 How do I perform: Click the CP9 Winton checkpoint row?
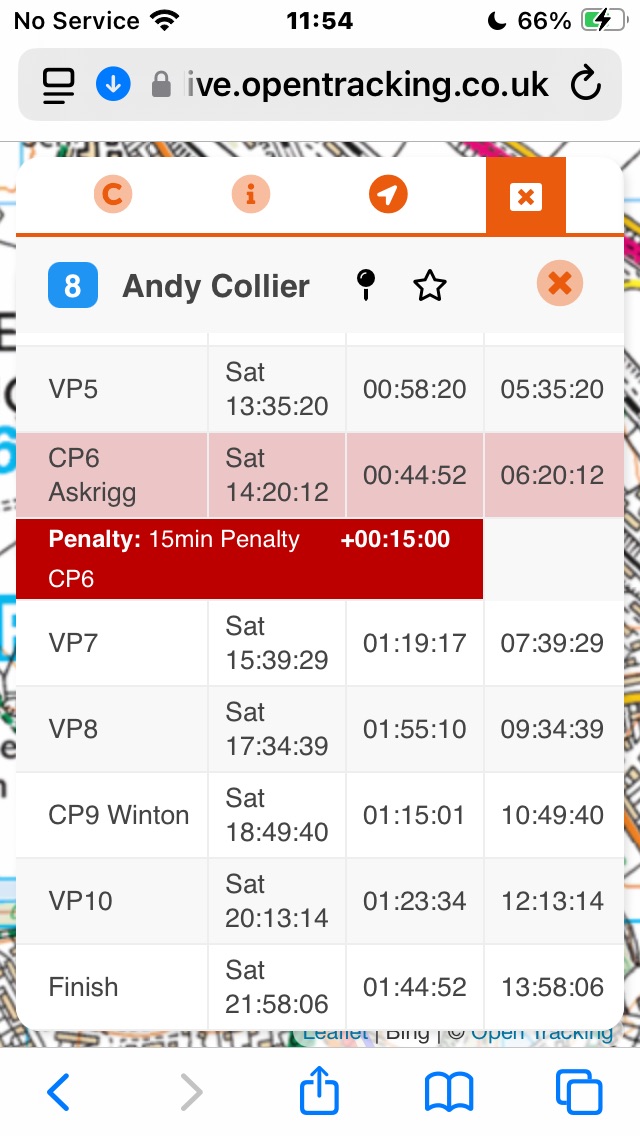point(320,815)
